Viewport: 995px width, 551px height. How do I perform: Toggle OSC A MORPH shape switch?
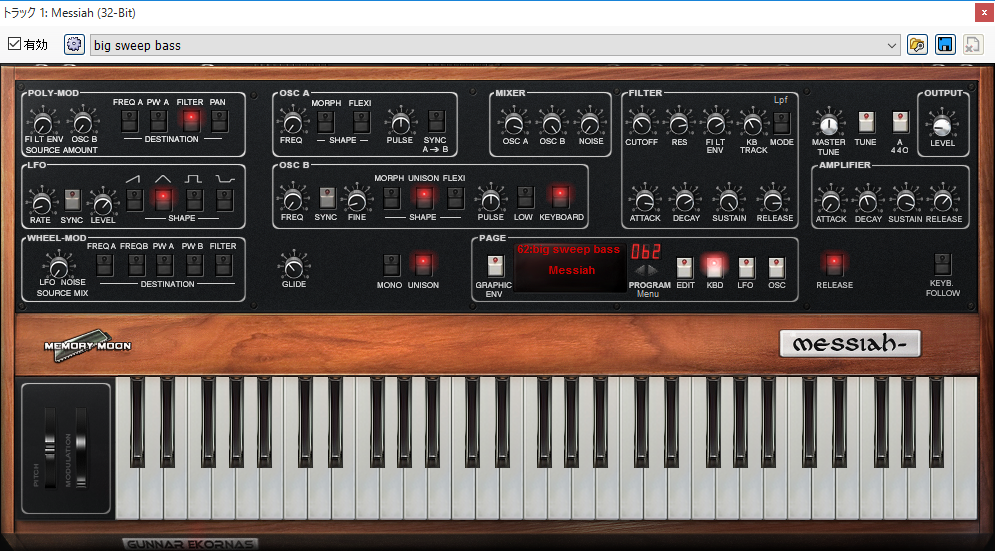coord(326,121)
